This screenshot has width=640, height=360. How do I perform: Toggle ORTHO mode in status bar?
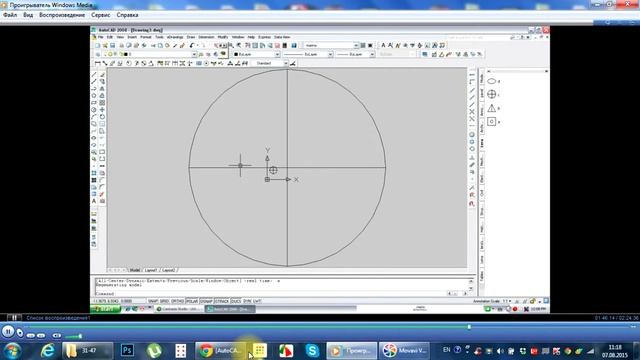[x=178, y=301]
